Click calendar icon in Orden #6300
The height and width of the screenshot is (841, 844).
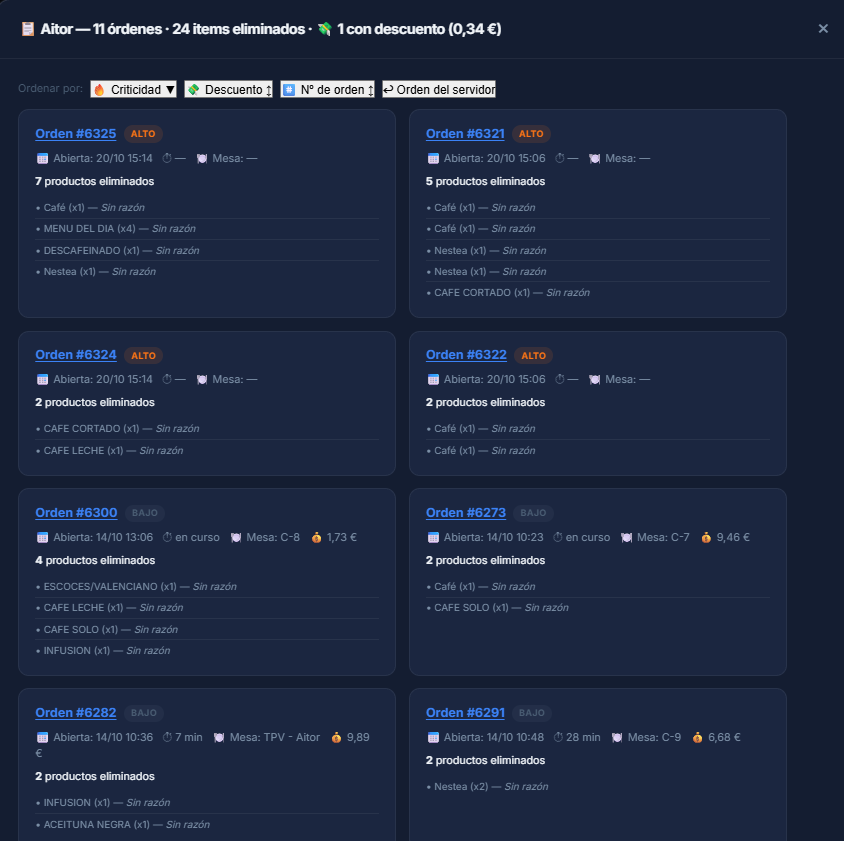[42, 537]
